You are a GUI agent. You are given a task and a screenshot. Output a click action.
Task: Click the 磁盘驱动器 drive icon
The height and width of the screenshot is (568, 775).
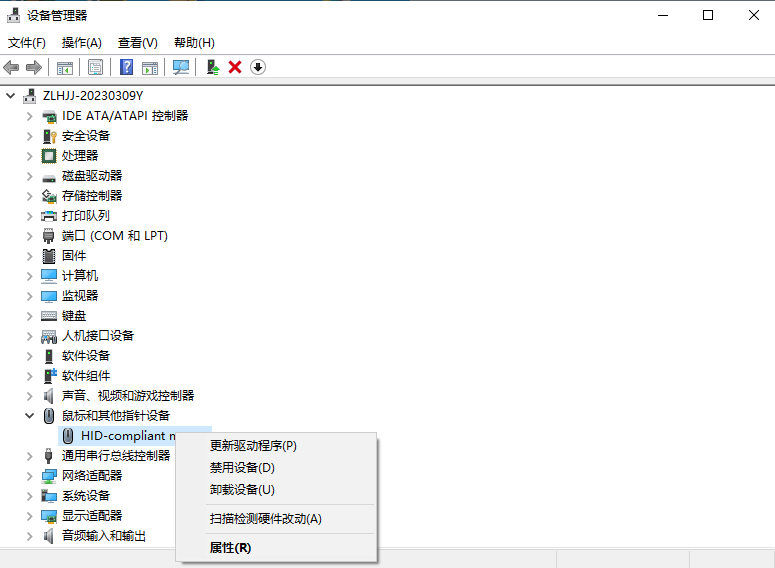(49, 177)
